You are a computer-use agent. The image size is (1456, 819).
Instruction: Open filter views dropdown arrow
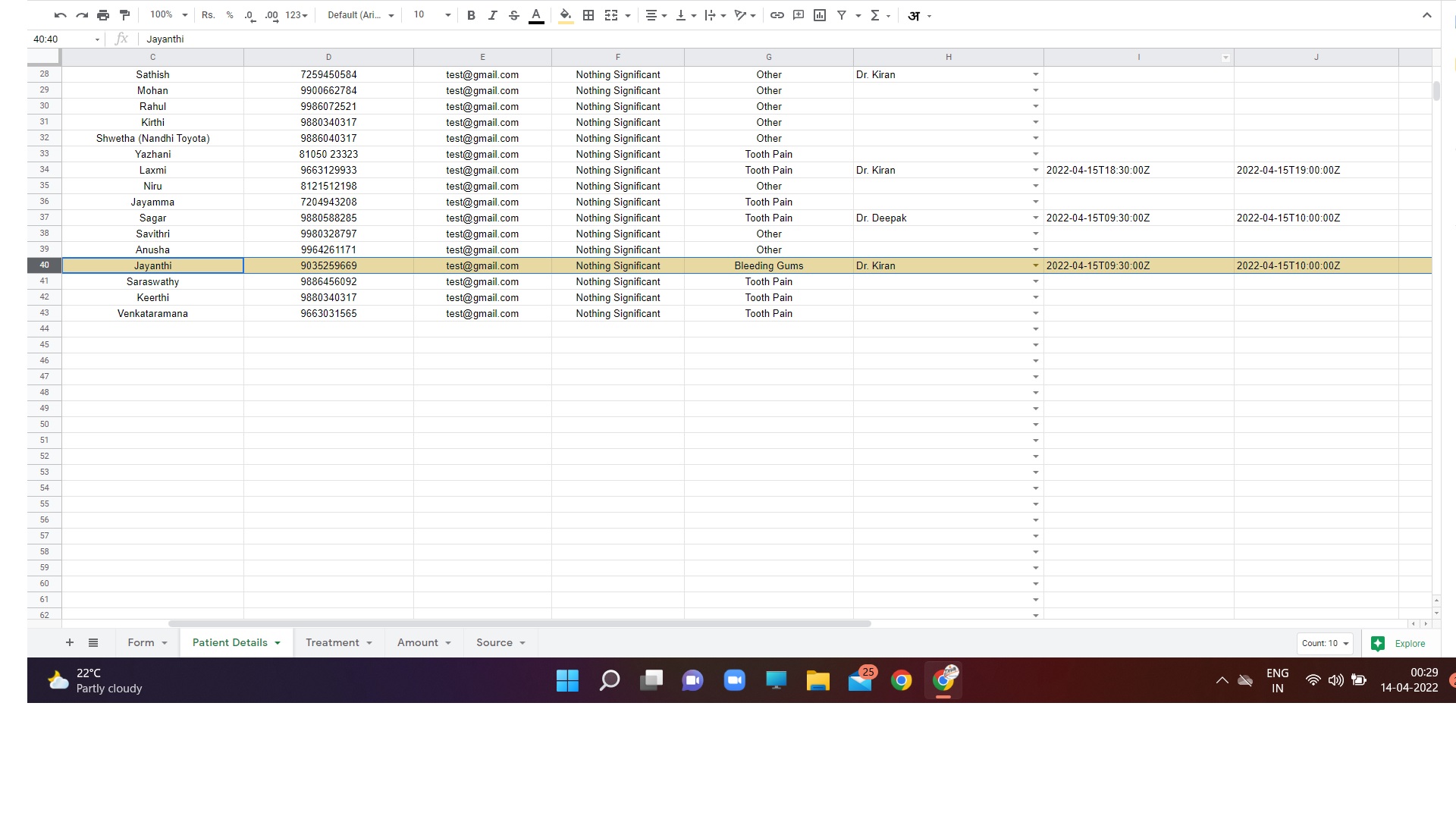[x=858, y=16]
